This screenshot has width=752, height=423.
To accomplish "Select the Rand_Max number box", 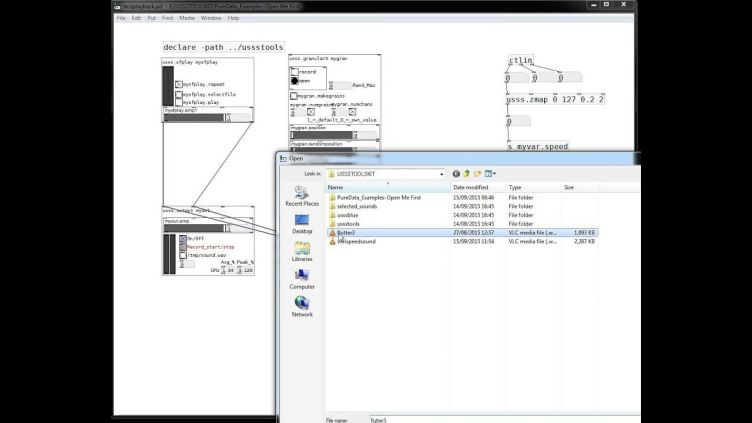I will pyautogui.click(x=341, y=85).
